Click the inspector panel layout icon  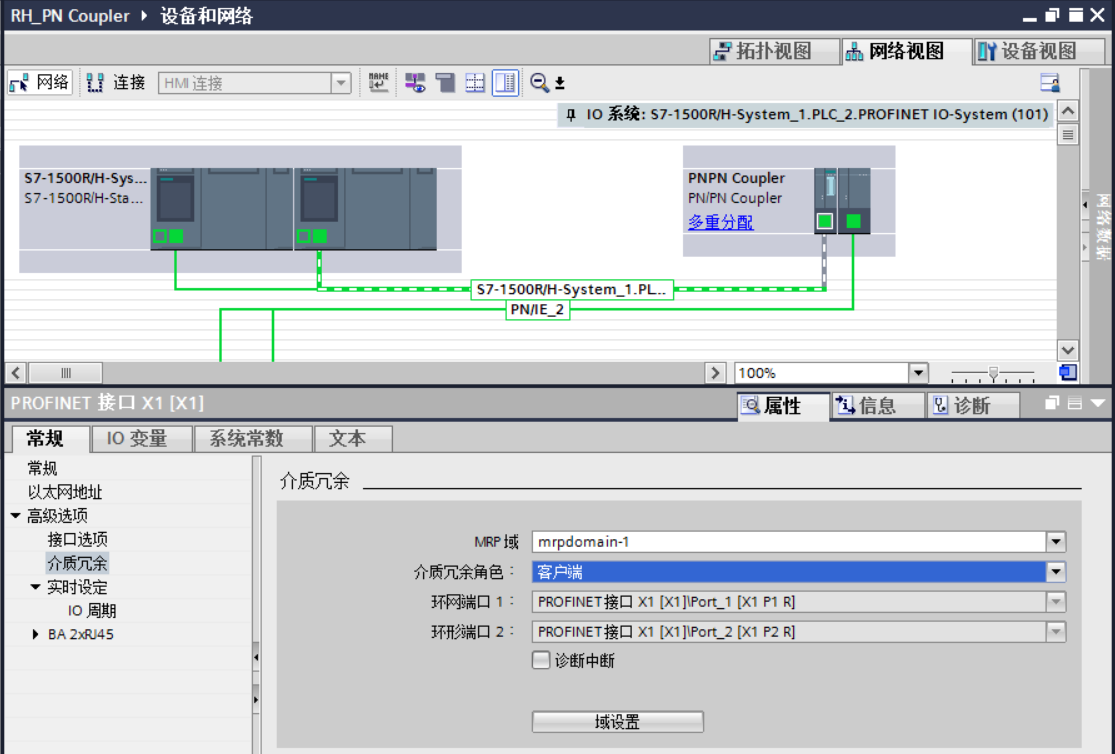click(x=1074, y=403)
